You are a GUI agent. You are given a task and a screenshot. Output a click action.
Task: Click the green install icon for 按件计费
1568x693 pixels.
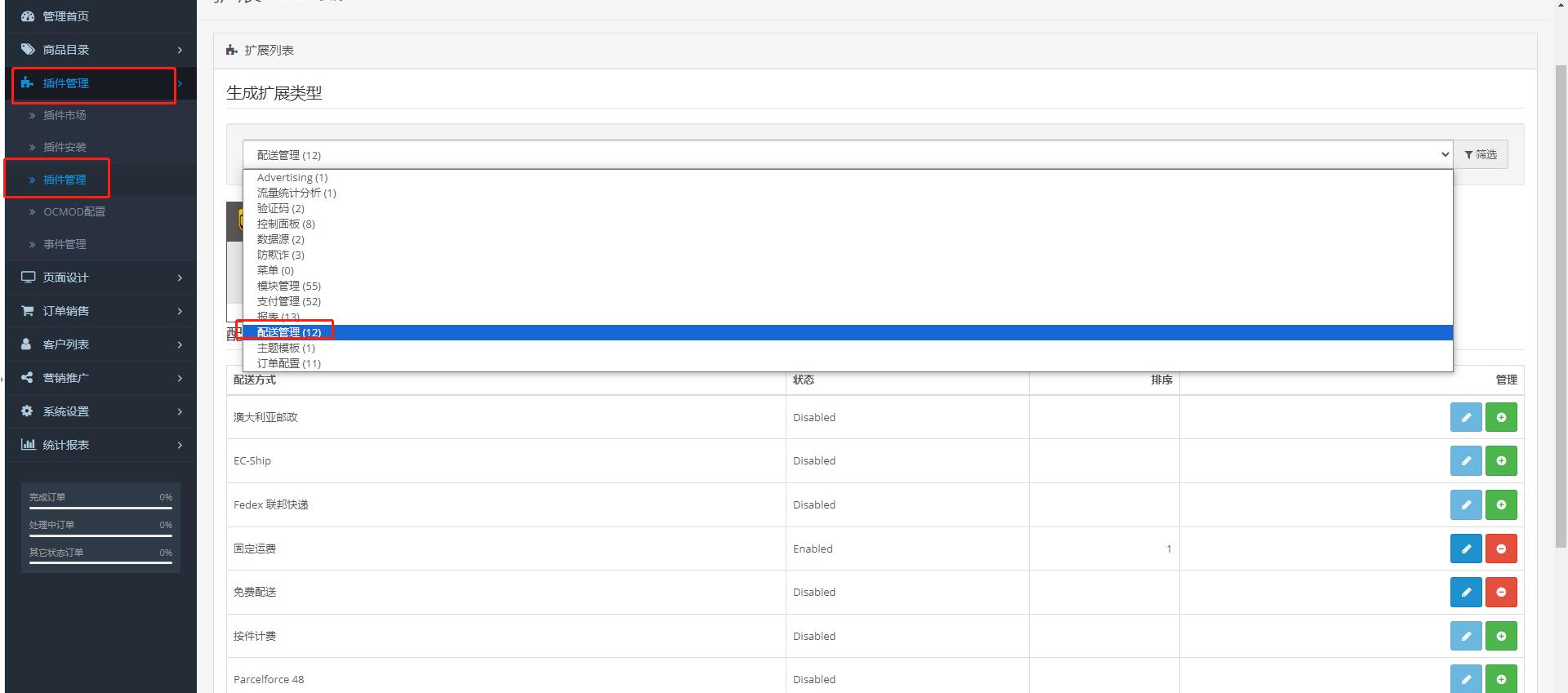coord(1501,636)
